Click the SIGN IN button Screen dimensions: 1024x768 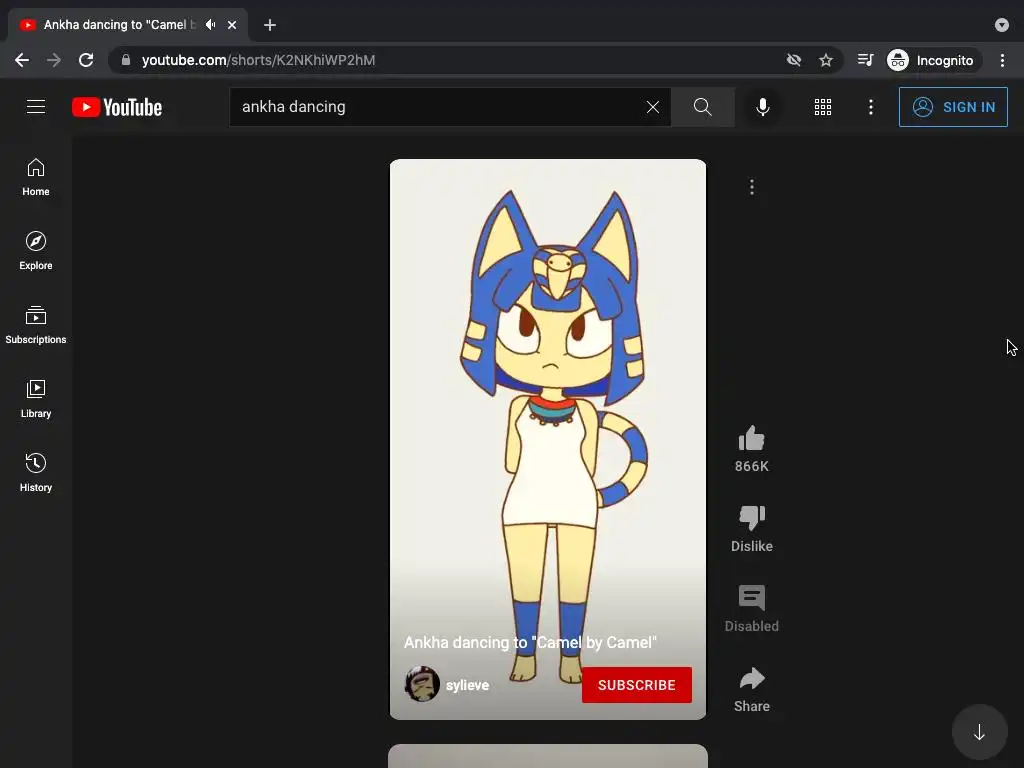953,107
